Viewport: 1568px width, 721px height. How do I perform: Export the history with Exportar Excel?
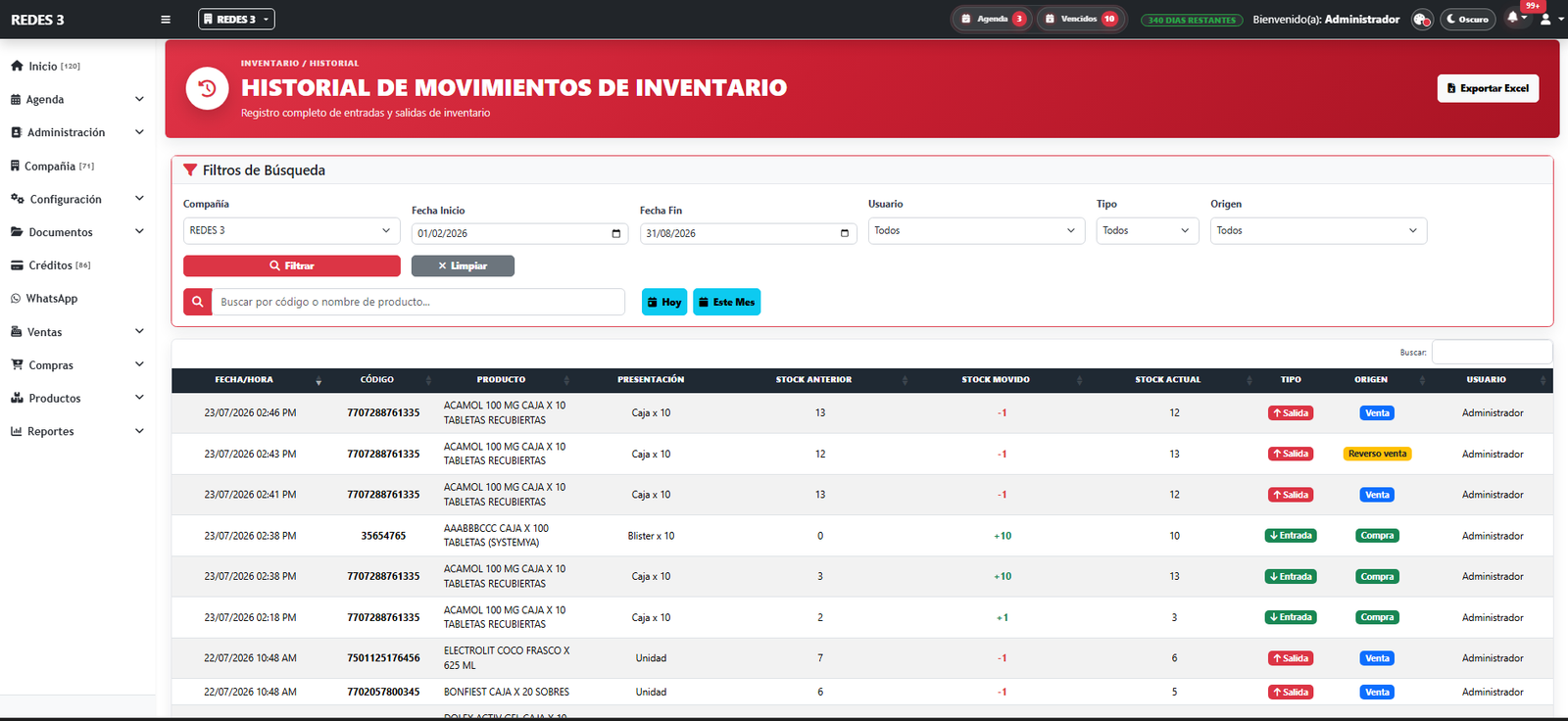point(1488,88)
